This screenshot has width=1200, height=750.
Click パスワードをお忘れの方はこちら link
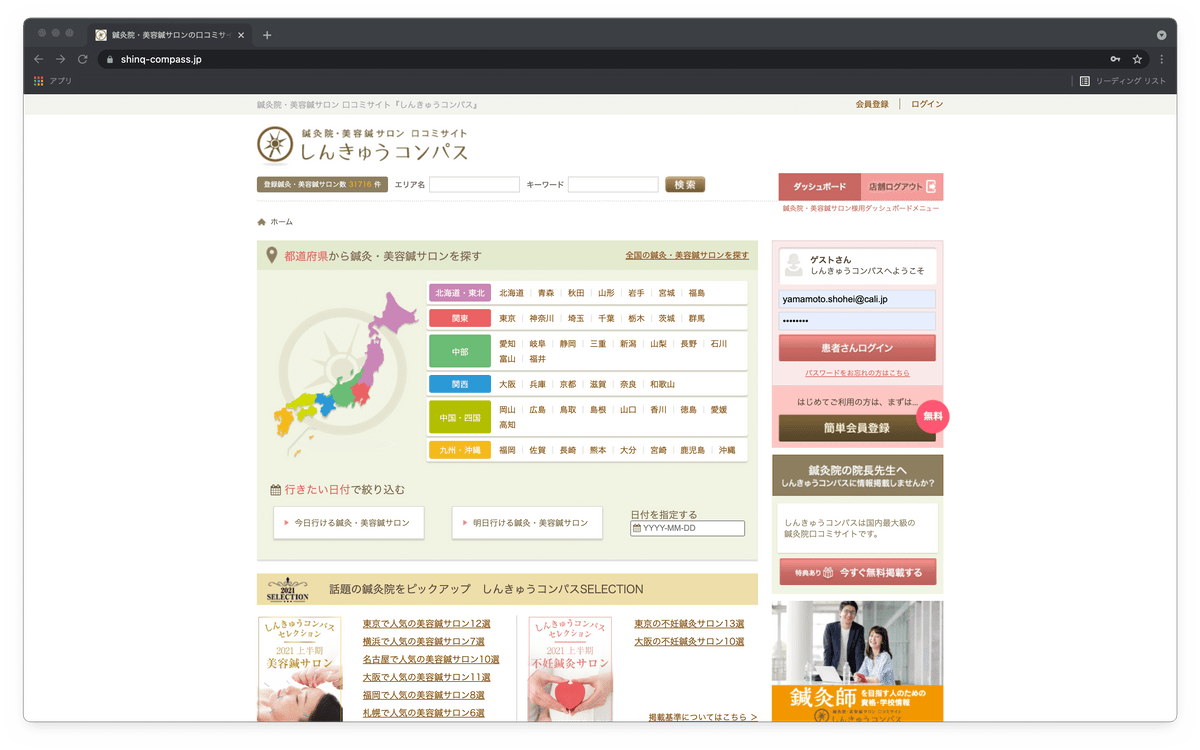pos(857,373)
